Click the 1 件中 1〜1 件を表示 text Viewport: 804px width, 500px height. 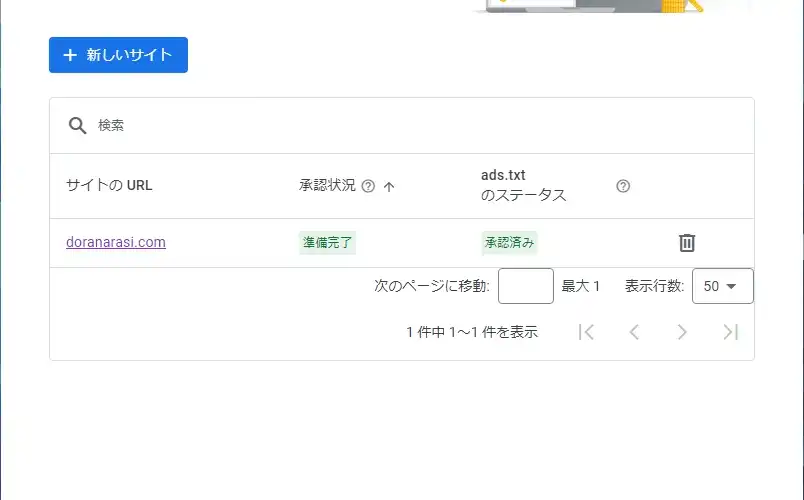pyautogui.click(x=472, y=332)
